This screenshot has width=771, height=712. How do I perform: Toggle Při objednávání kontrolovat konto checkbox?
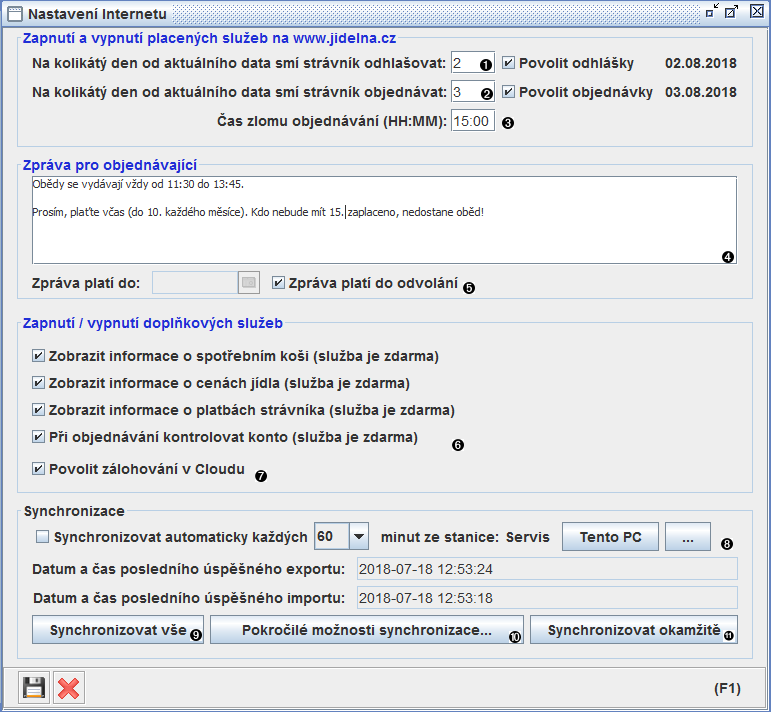[x=39, y=437]
